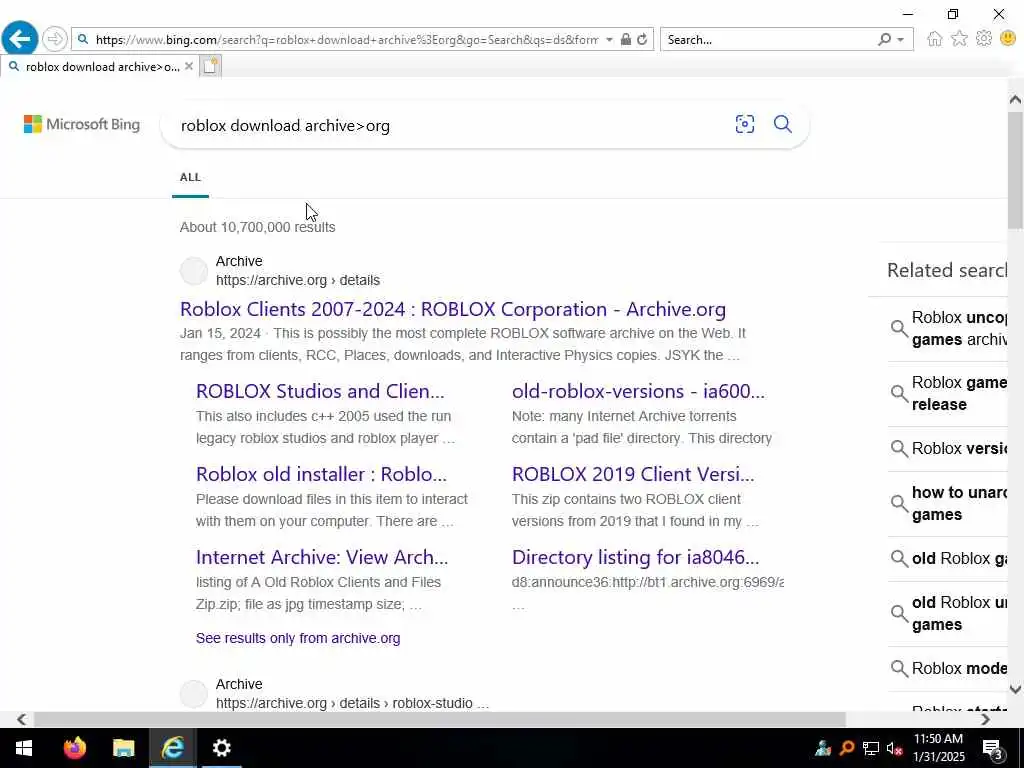
Task: Expand the search provider dropdown arrow
Action: (x=901, y=39)
